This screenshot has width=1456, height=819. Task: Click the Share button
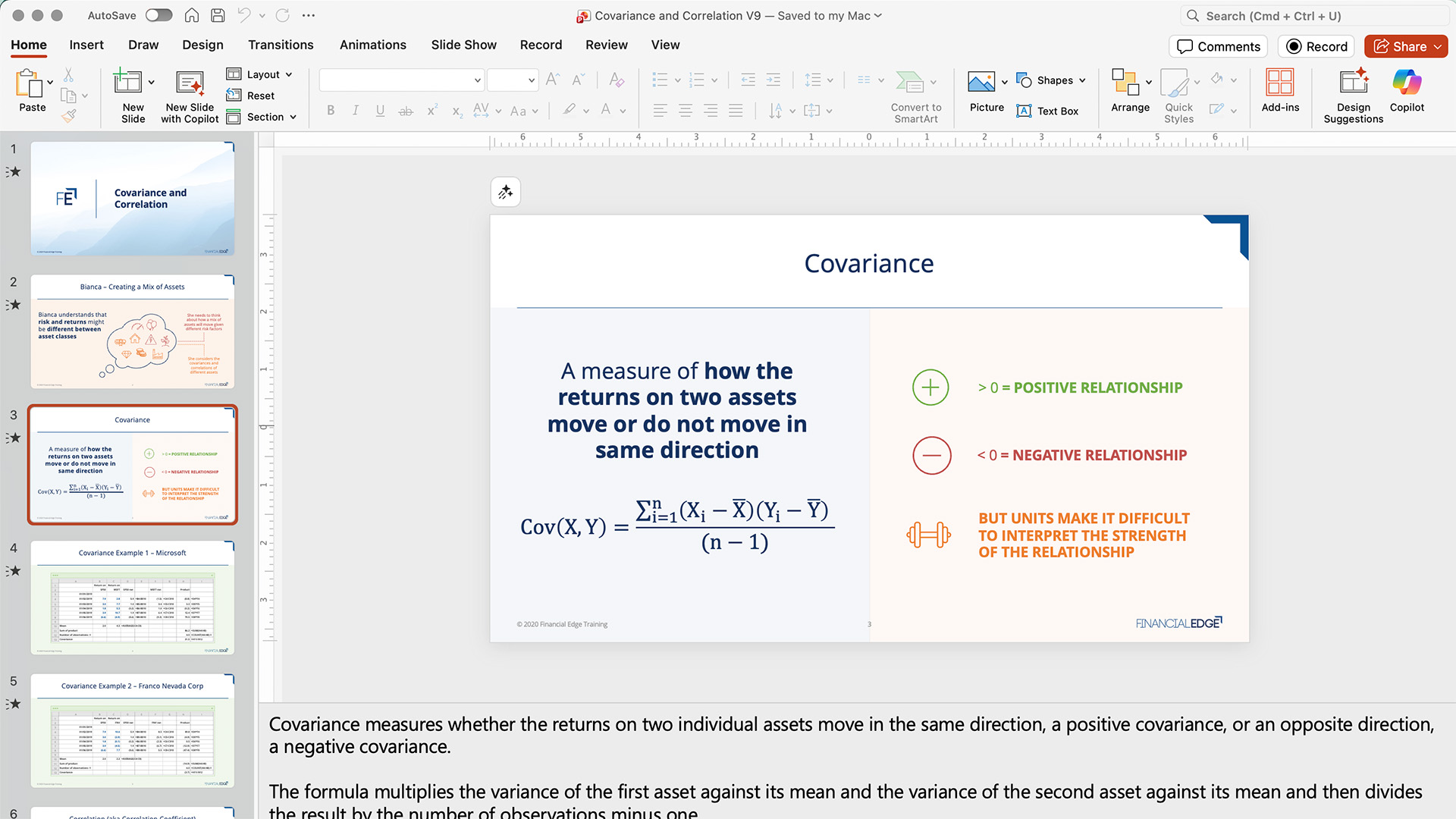click(1405, 46)
